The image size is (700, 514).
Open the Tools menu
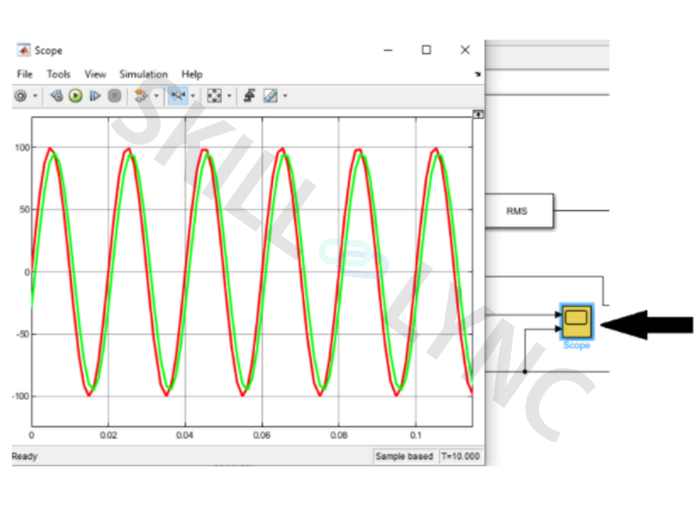pos(58,74)
